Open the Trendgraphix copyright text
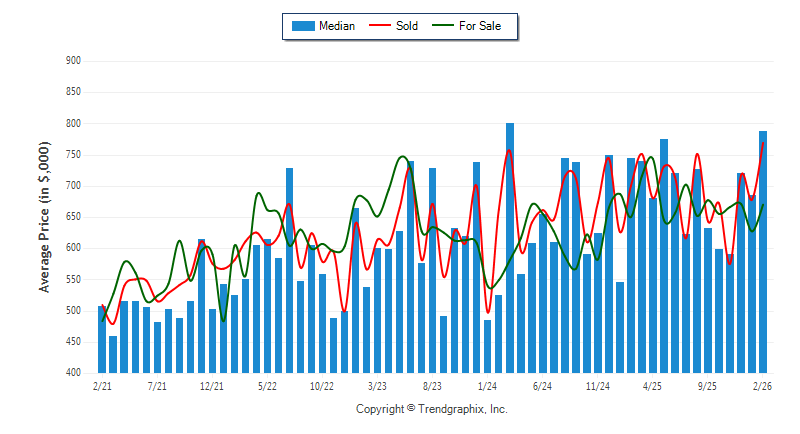The height and width of the screenshot is (434, 800). point(431,409)
